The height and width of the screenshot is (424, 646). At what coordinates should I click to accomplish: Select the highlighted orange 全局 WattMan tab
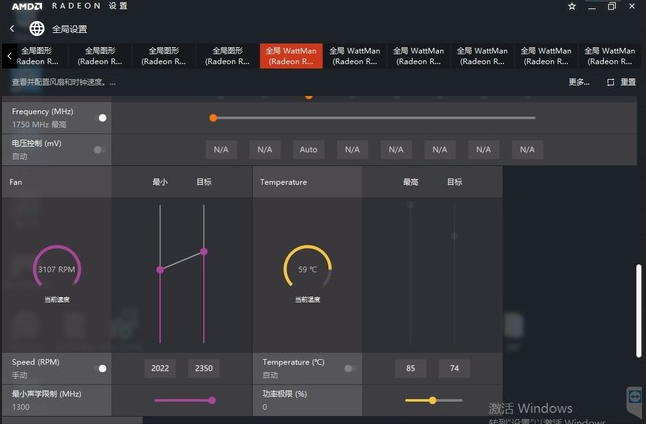point(291,56)
